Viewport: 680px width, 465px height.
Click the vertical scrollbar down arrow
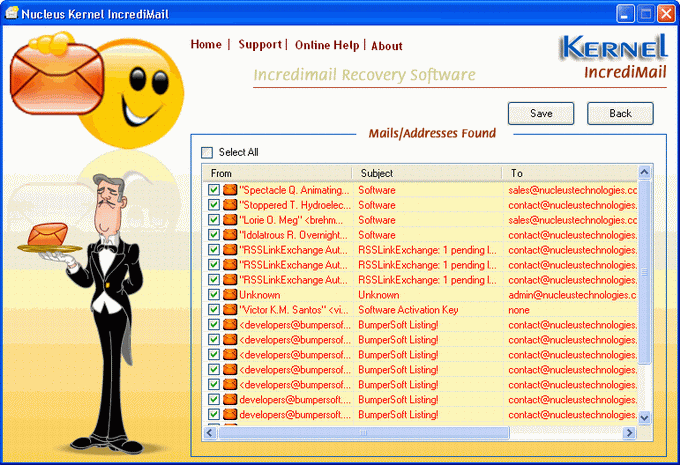(644, 418)
